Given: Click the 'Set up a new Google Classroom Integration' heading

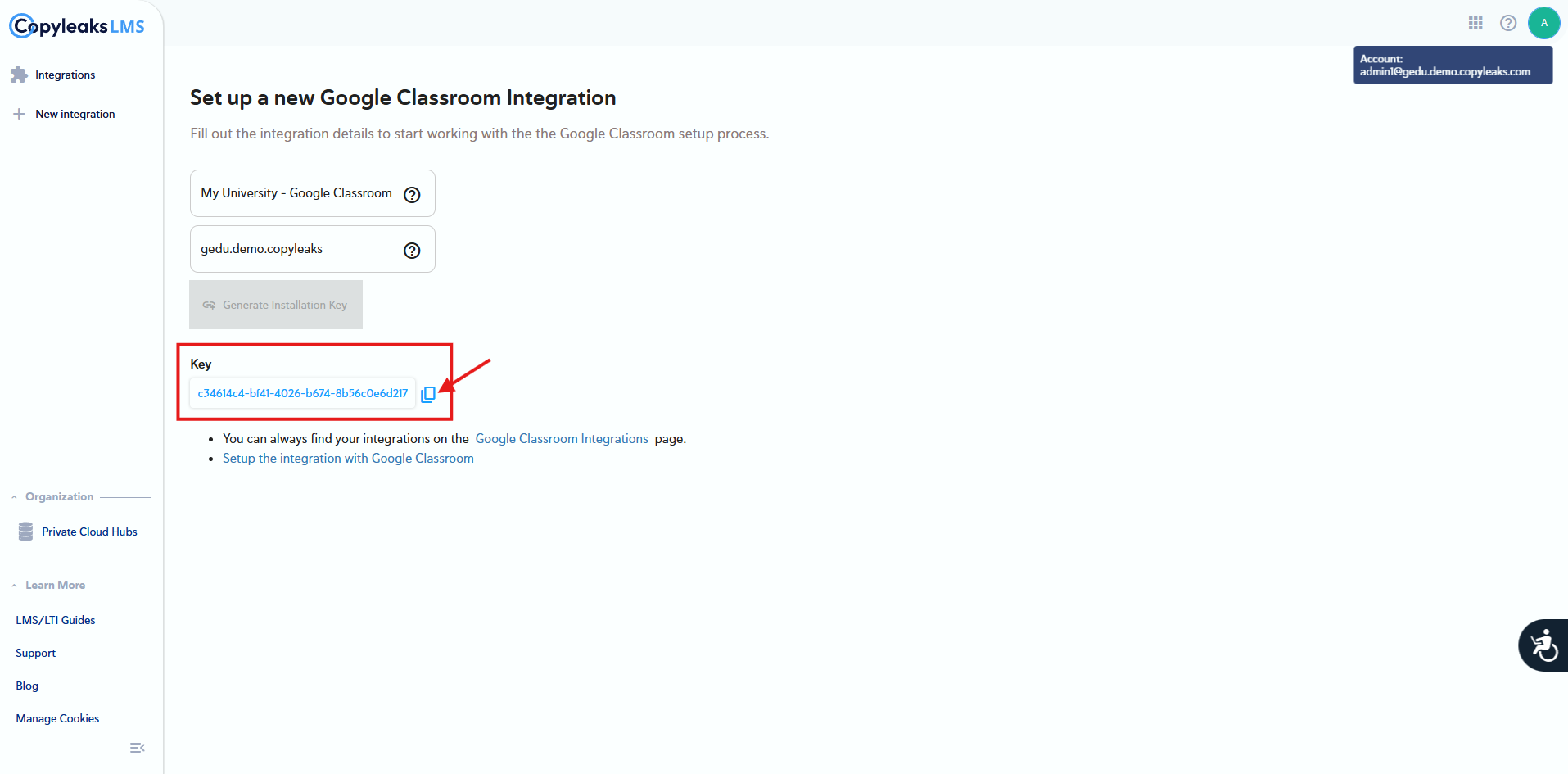Looking at the screenshot, I should (x=403, y=97).
